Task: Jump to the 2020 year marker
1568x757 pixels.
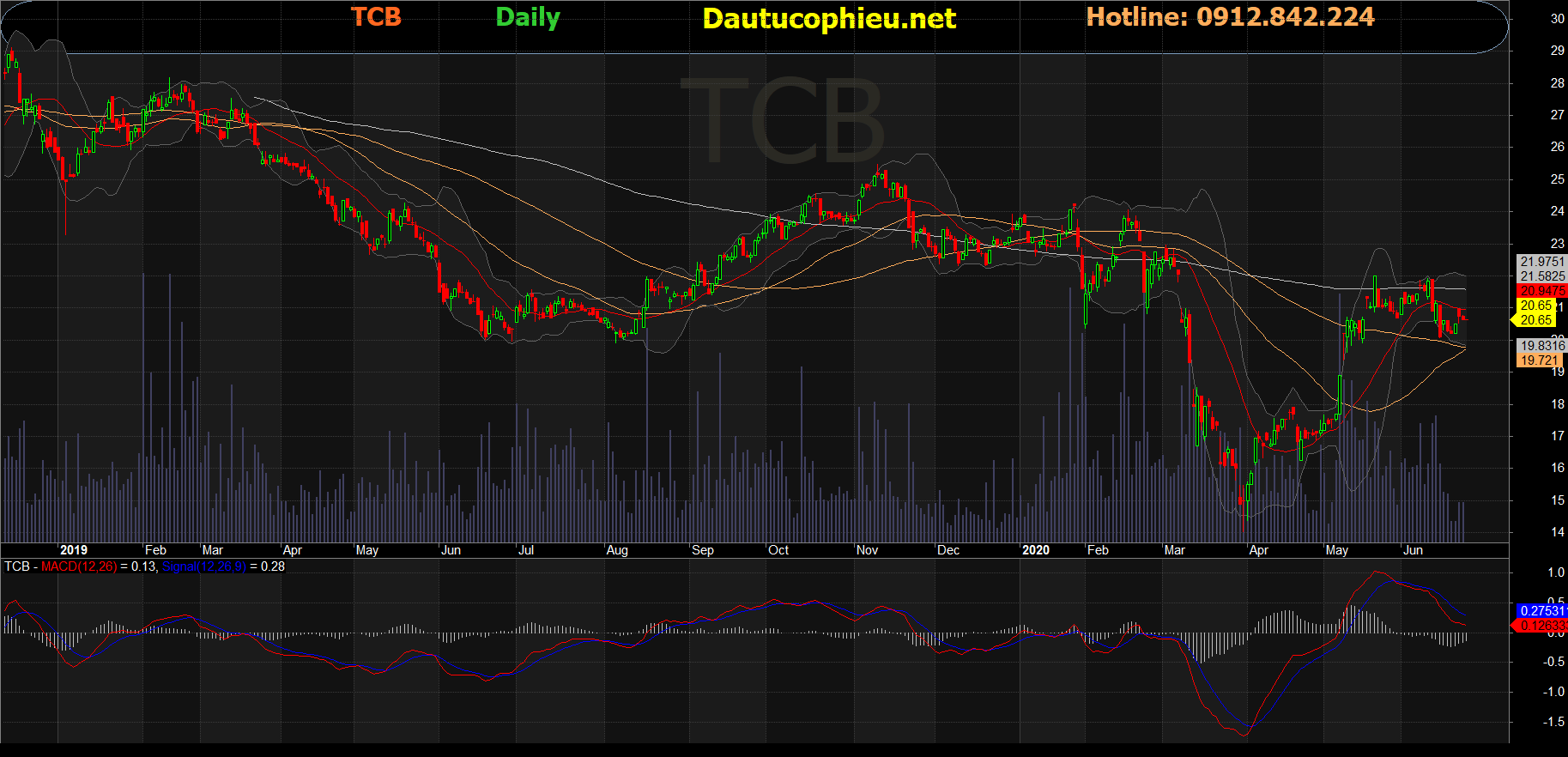Action: 1035,550
